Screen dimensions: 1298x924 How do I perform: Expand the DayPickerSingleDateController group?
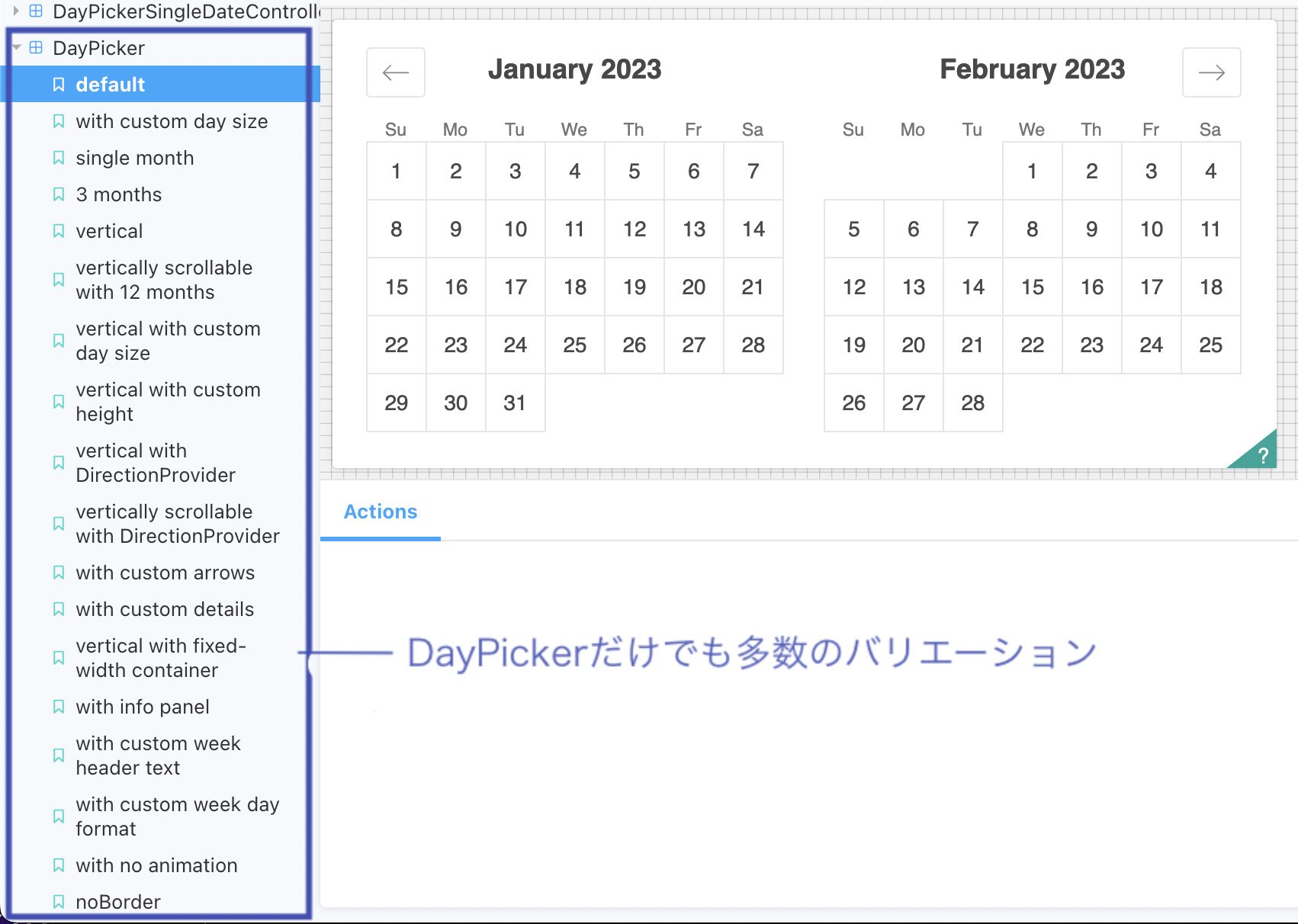pos(16,11)
